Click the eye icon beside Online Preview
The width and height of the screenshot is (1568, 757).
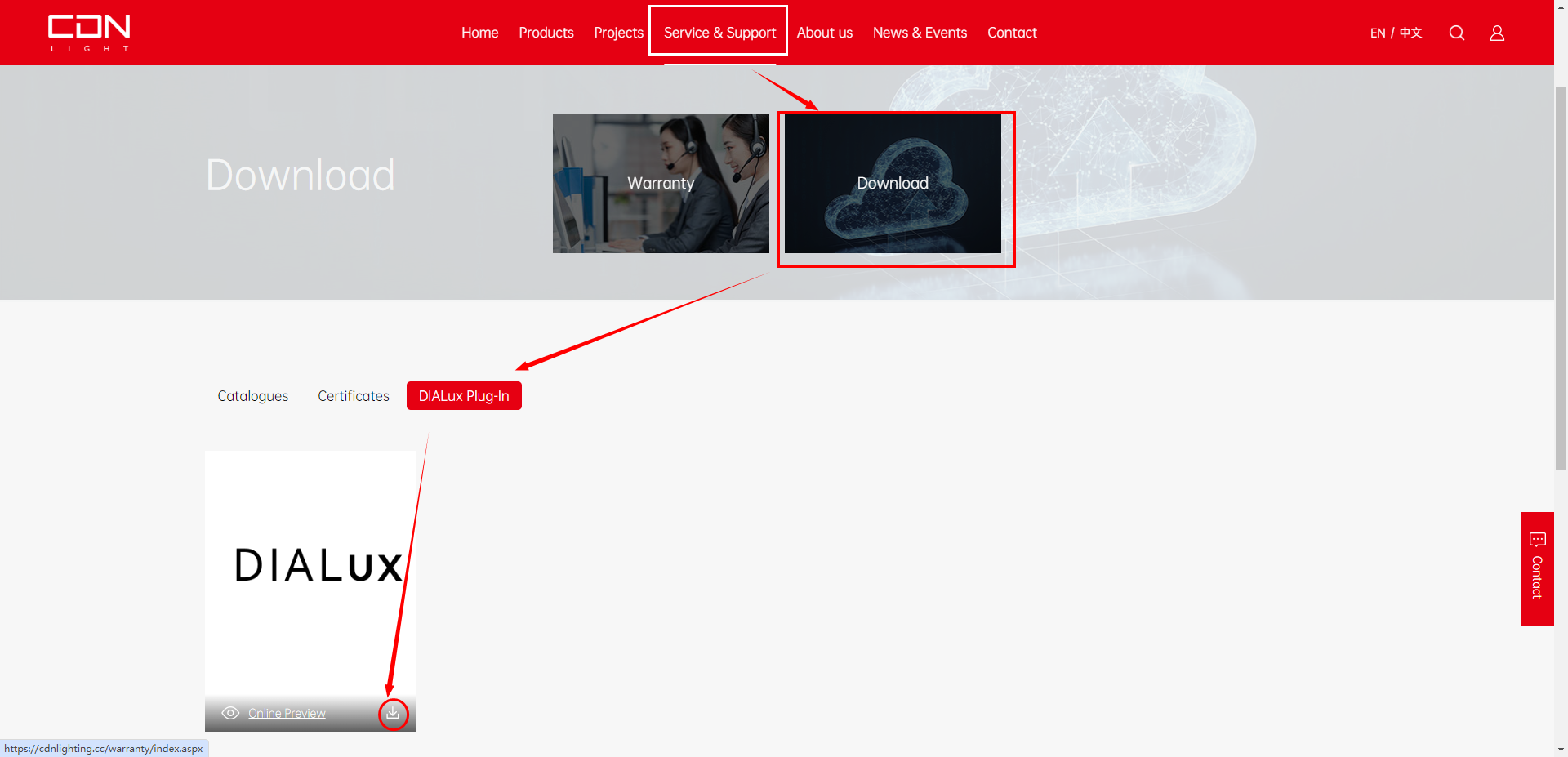click(230, 714)
